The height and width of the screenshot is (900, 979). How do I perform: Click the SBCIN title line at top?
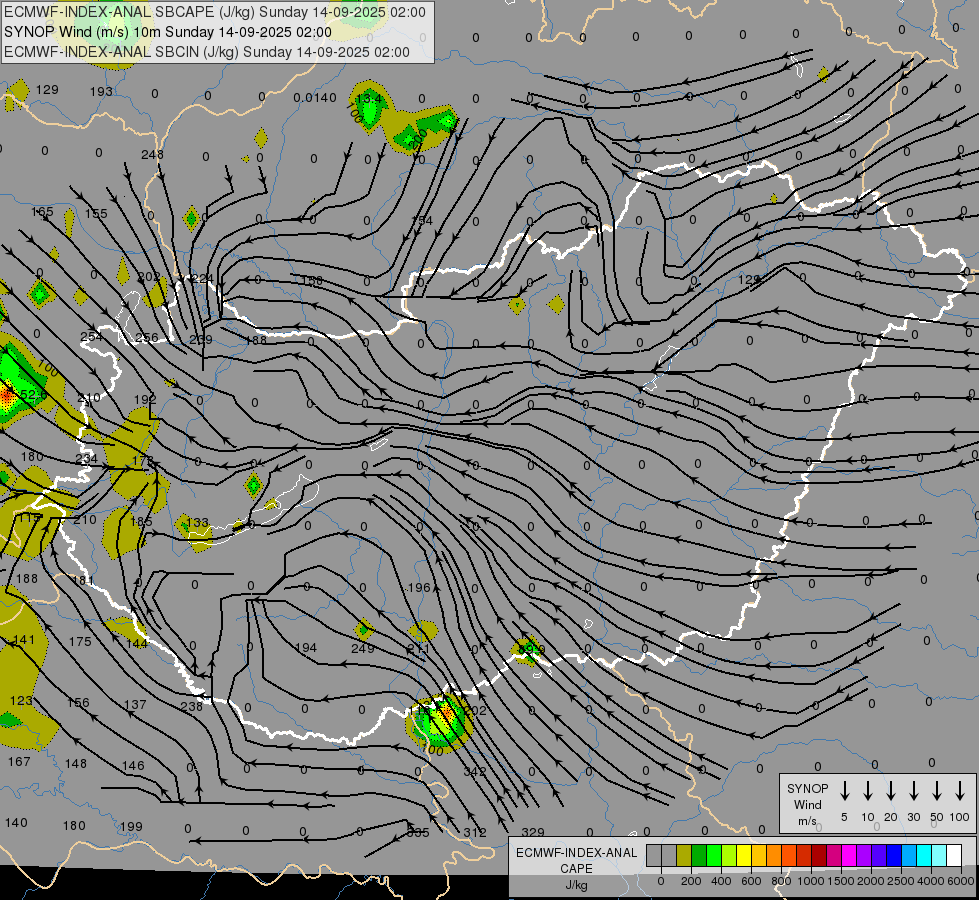point(207,52)
